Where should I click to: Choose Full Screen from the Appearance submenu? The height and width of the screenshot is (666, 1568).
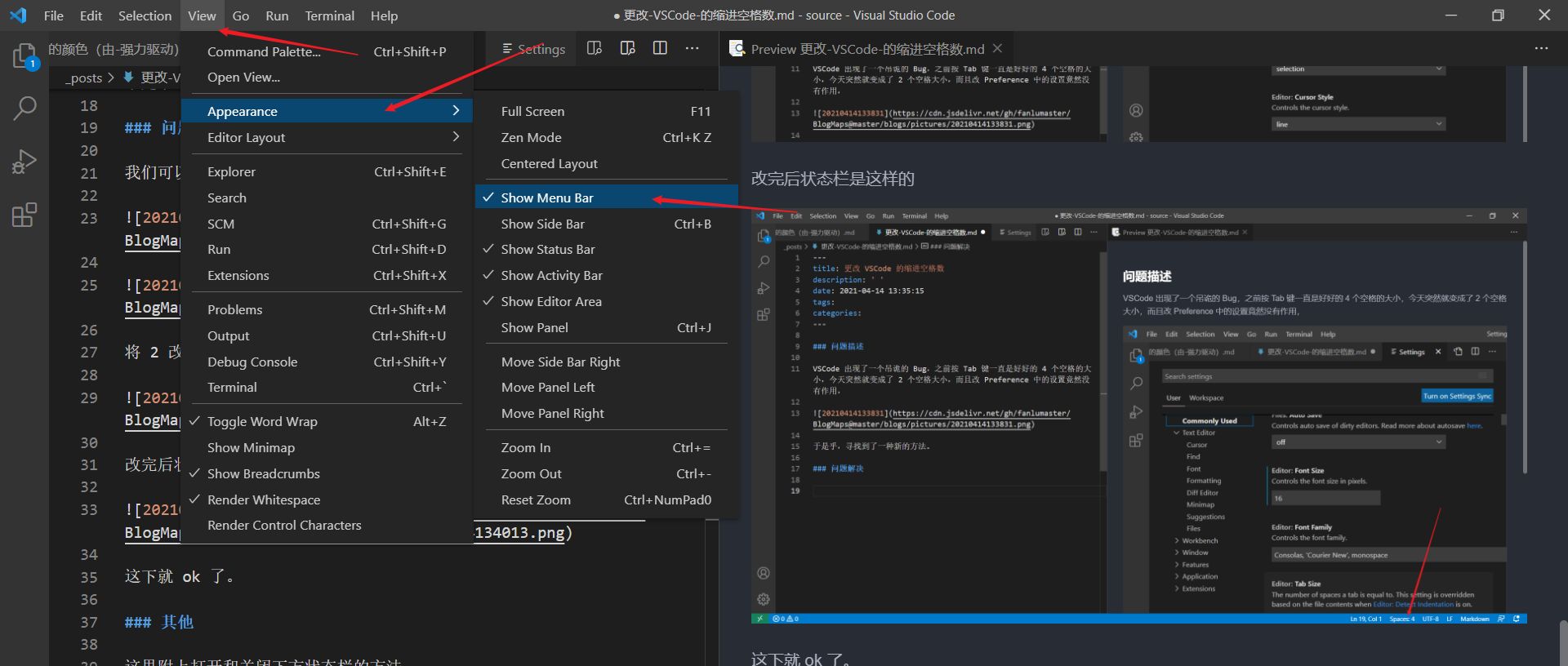tap(606, 111)
